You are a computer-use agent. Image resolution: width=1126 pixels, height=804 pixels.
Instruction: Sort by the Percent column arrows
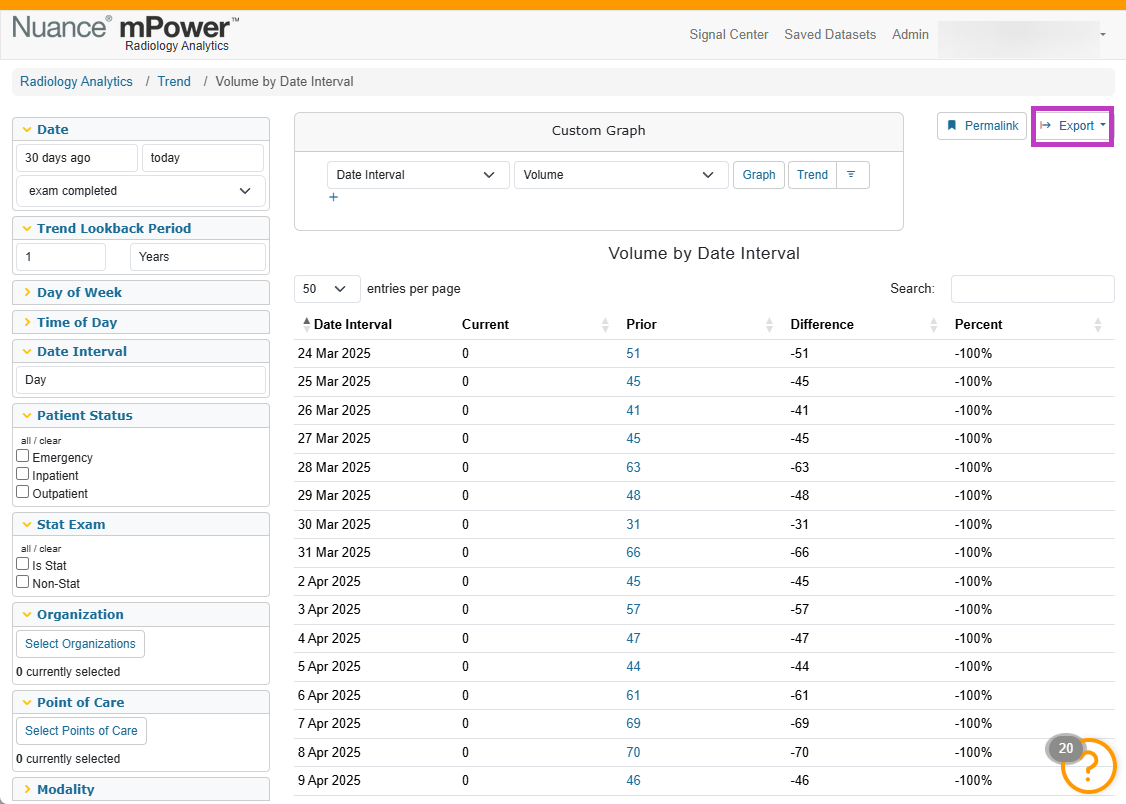point(1097,324)
